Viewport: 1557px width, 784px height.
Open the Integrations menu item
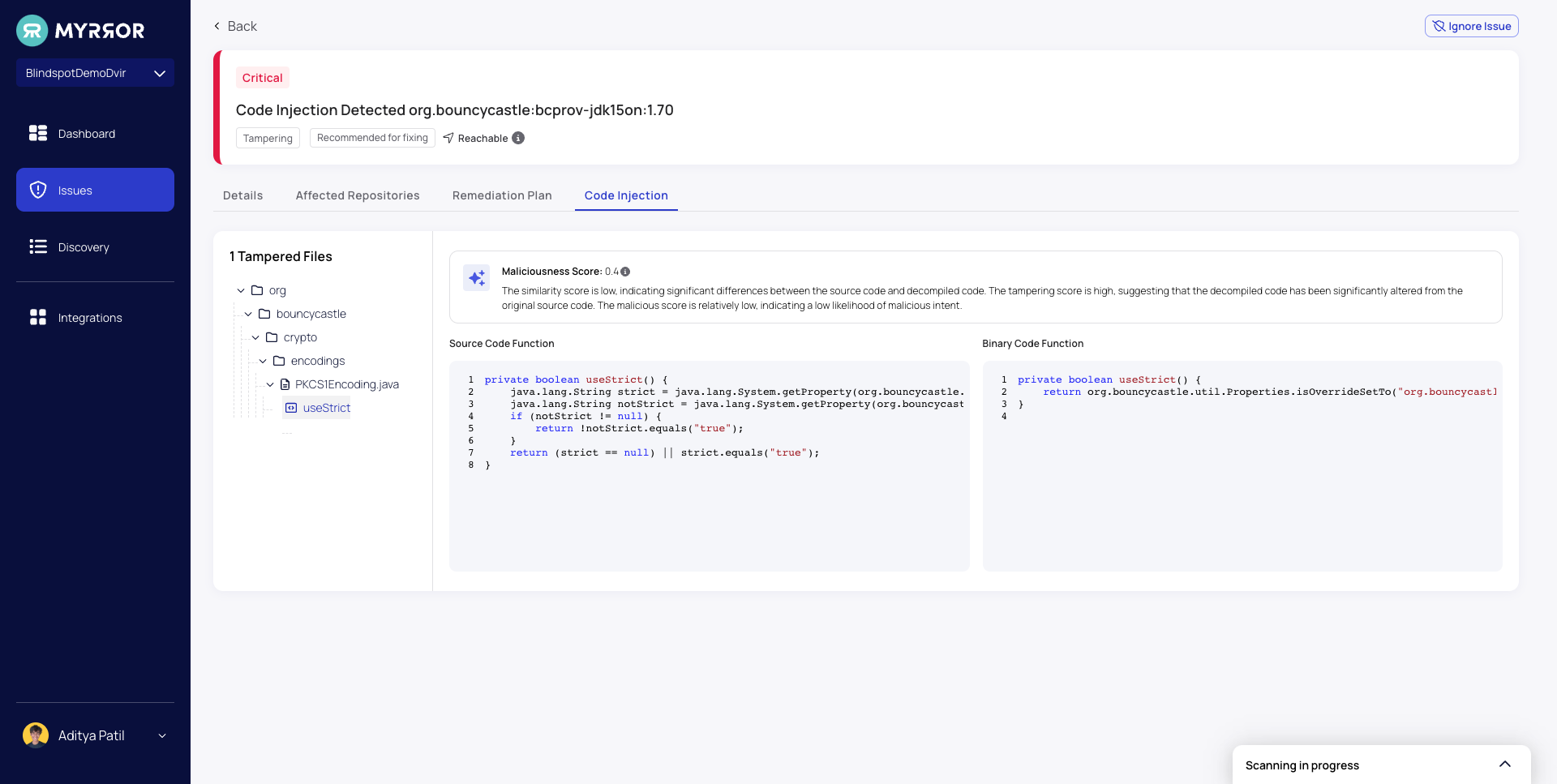pyautogui.click(x=95, y=317)
